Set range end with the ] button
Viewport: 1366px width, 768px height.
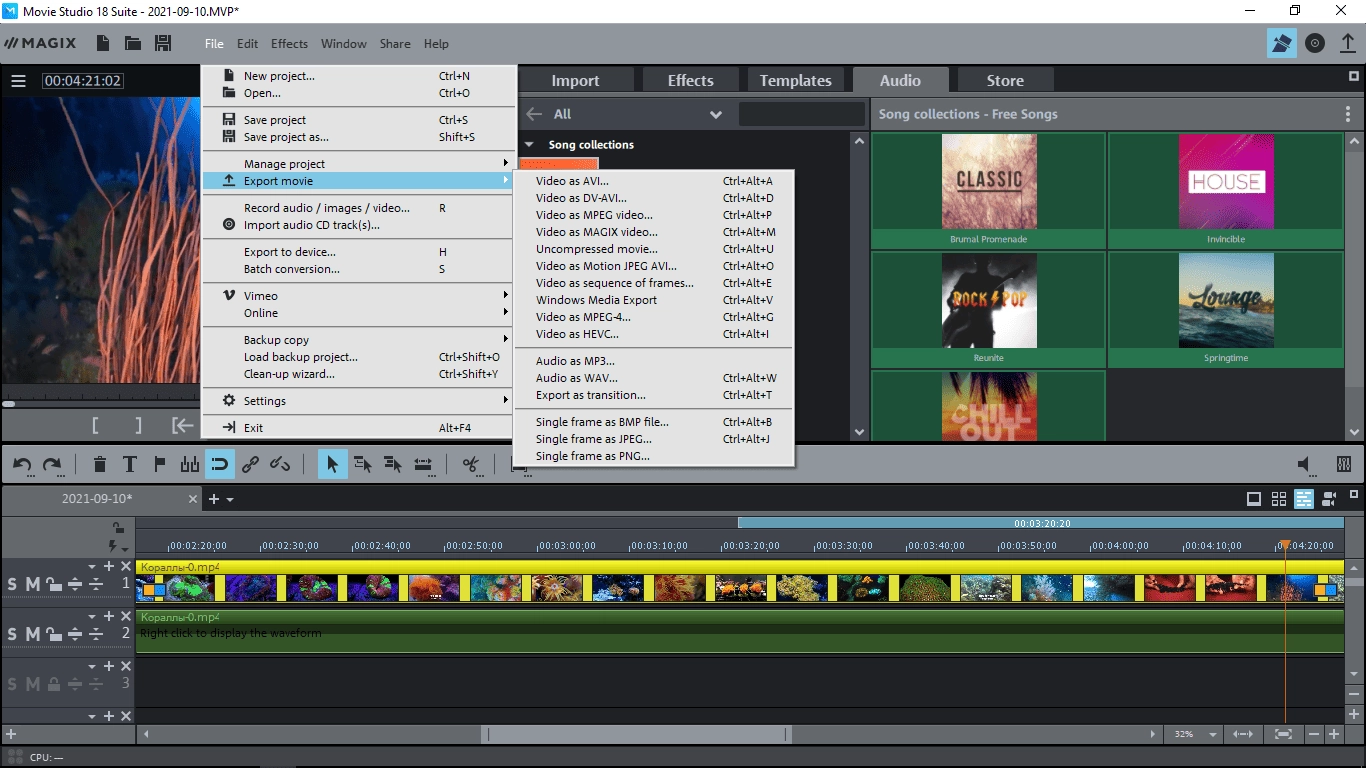[138, 426]
